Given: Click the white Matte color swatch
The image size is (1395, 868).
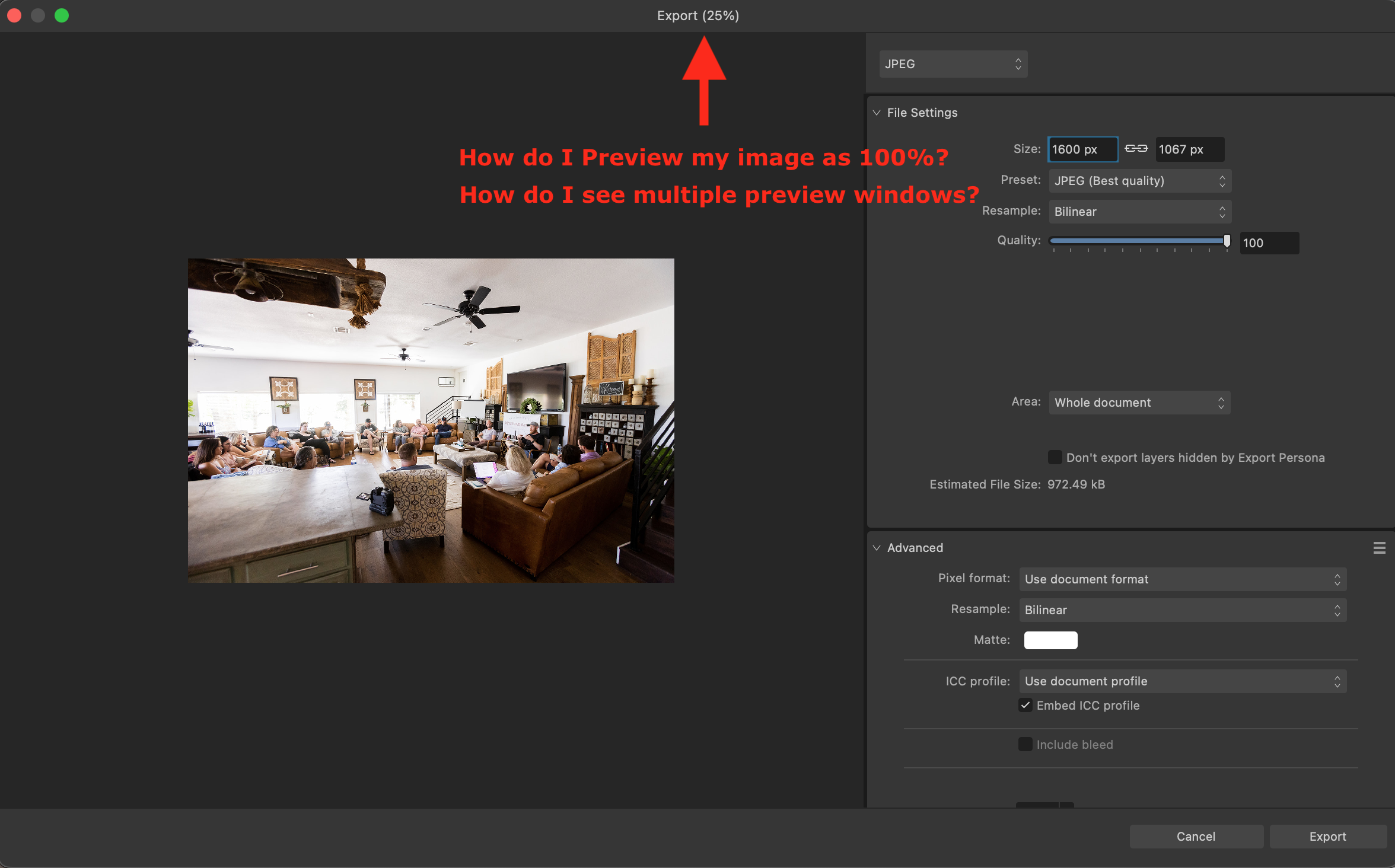Looking at the screenshot, I should coord(1050,640).
